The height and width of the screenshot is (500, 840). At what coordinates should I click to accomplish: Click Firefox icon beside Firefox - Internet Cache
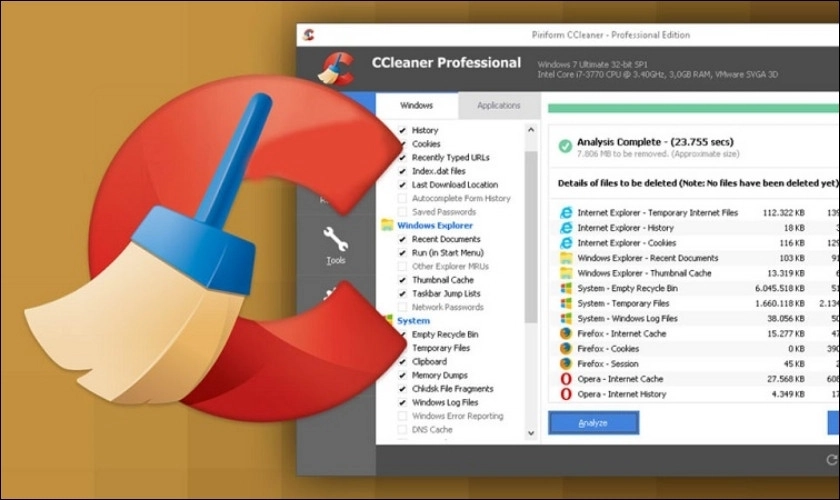pos(566,334)
